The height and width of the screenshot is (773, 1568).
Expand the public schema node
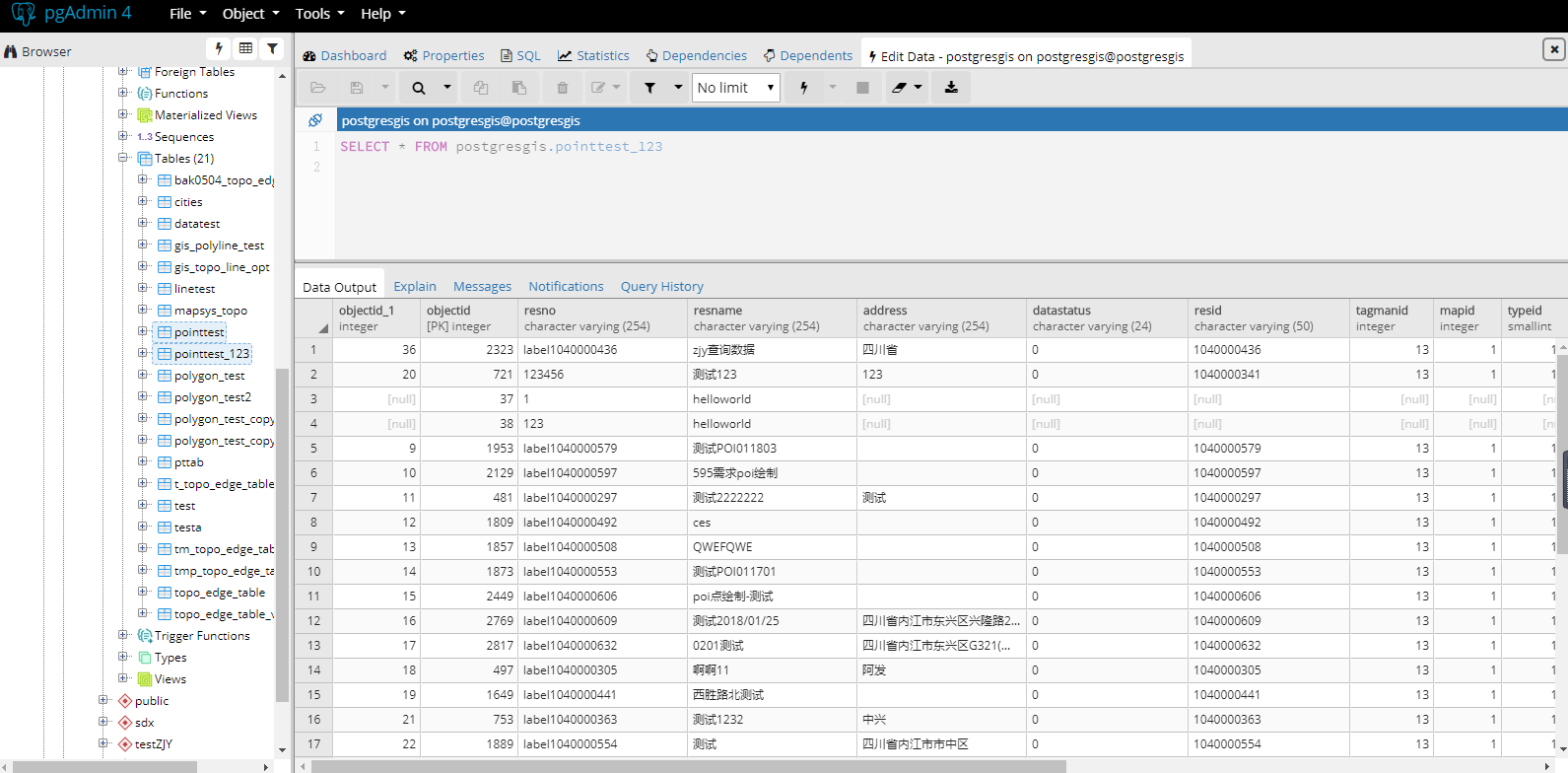point(103,700)
